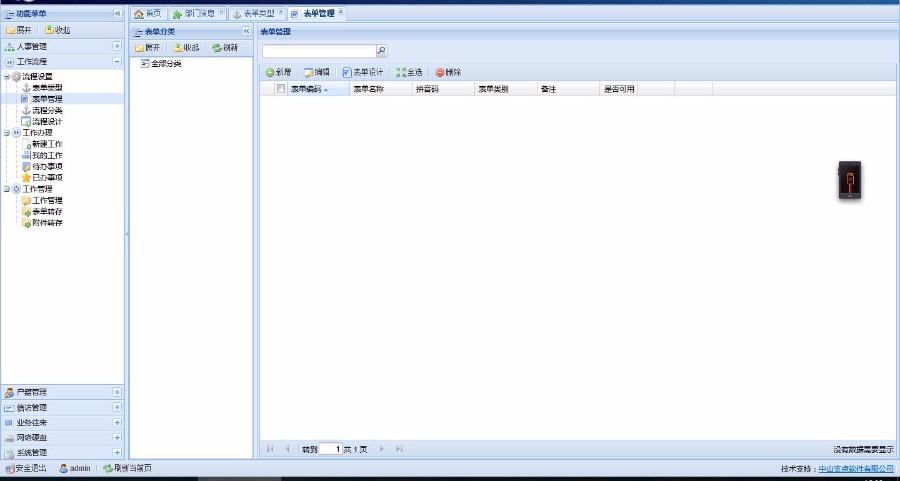Click 展开 in the 功能菜单 panel
Screen dimensions: 900x481
(x=19, y=30)
